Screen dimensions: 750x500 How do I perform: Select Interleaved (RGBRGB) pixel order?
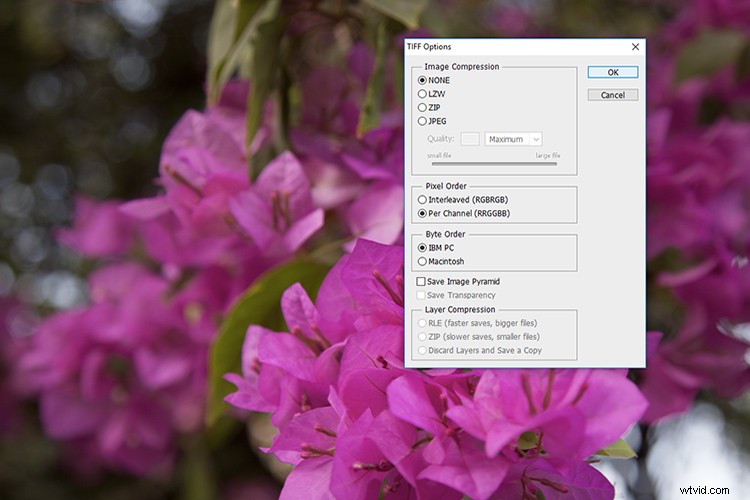[422, 199]
